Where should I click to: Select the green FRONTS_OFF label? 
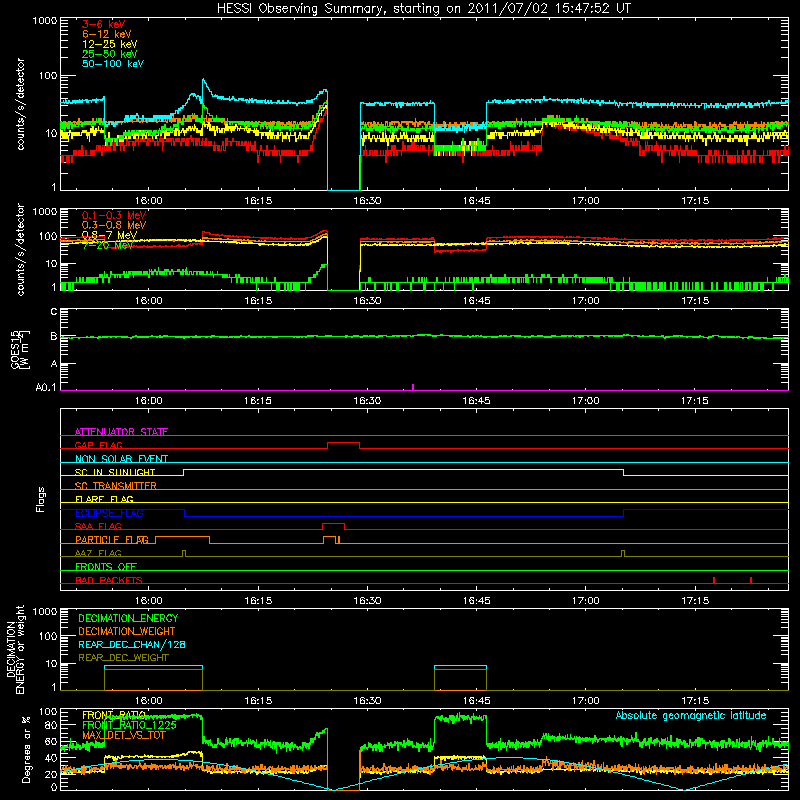click(106, 567)
